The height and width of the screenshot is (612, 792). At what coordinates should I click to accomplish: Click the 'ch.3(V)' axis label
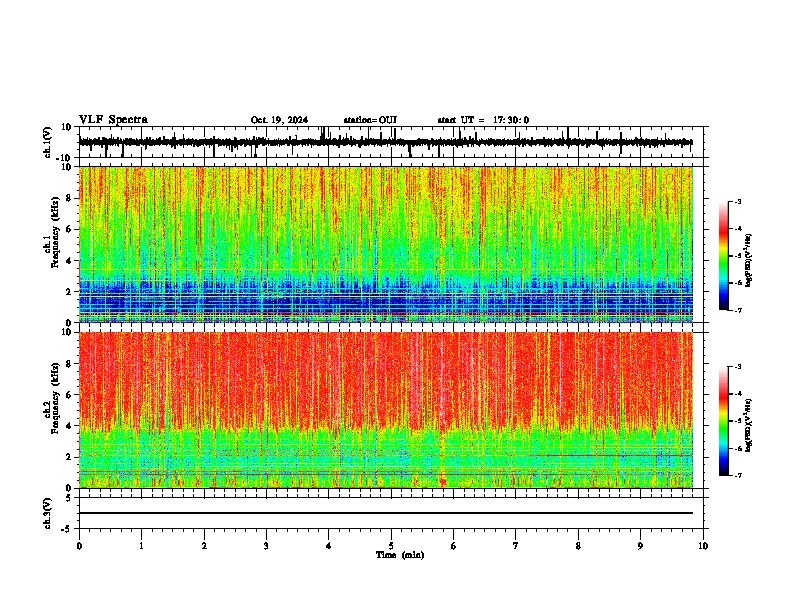click(48, 514)
